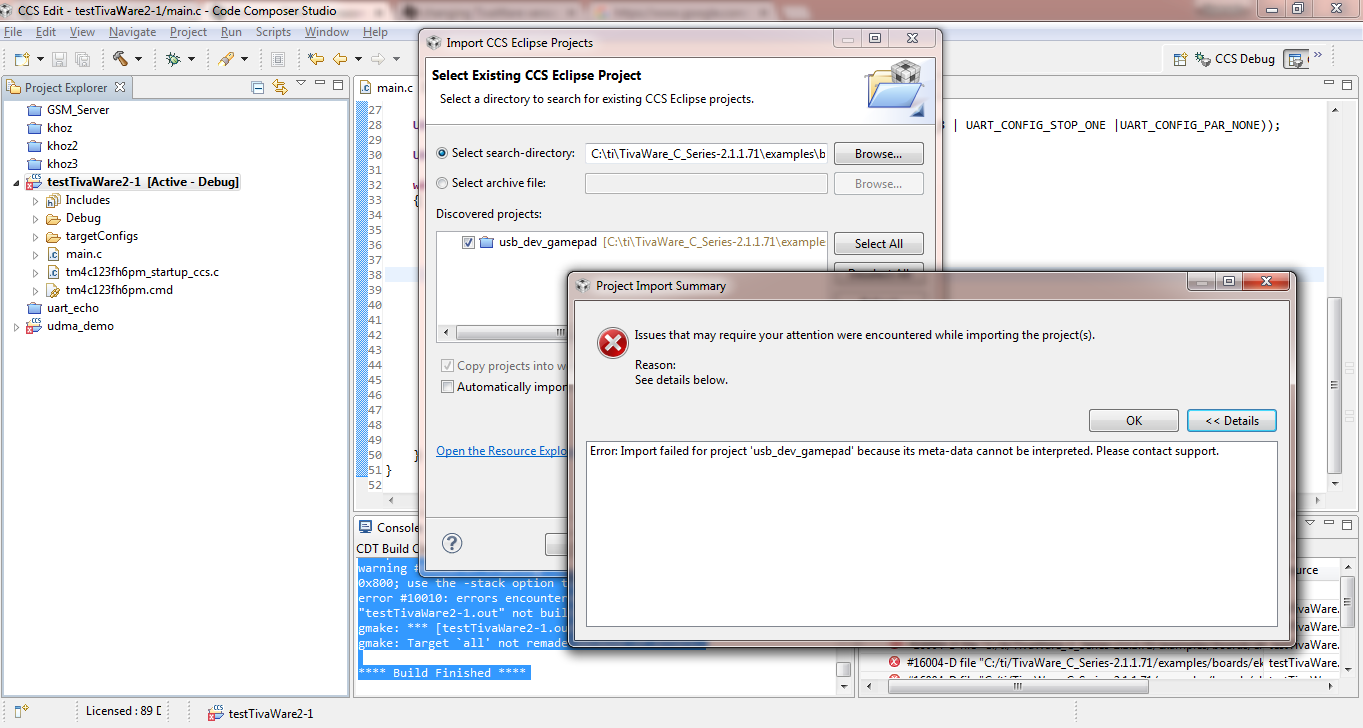Select the uart_echo project
The image size is (1363, 728).
[x=63, y=308]
